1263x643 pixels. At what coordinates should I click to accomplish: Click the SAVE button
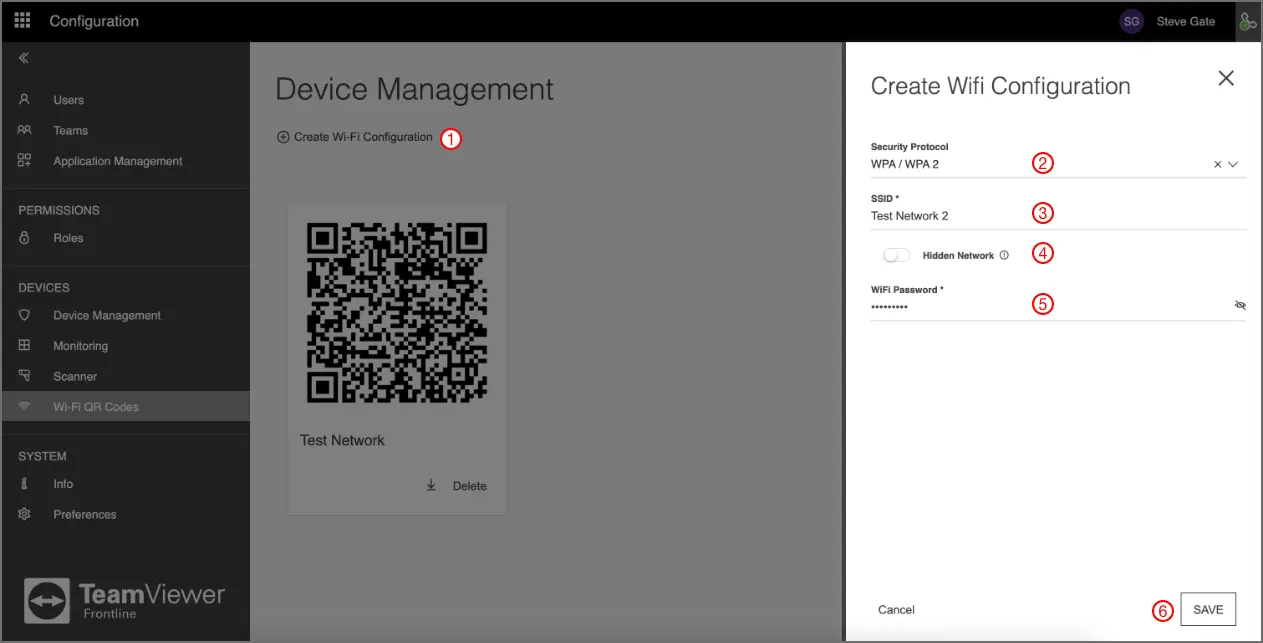point(1208,609)
